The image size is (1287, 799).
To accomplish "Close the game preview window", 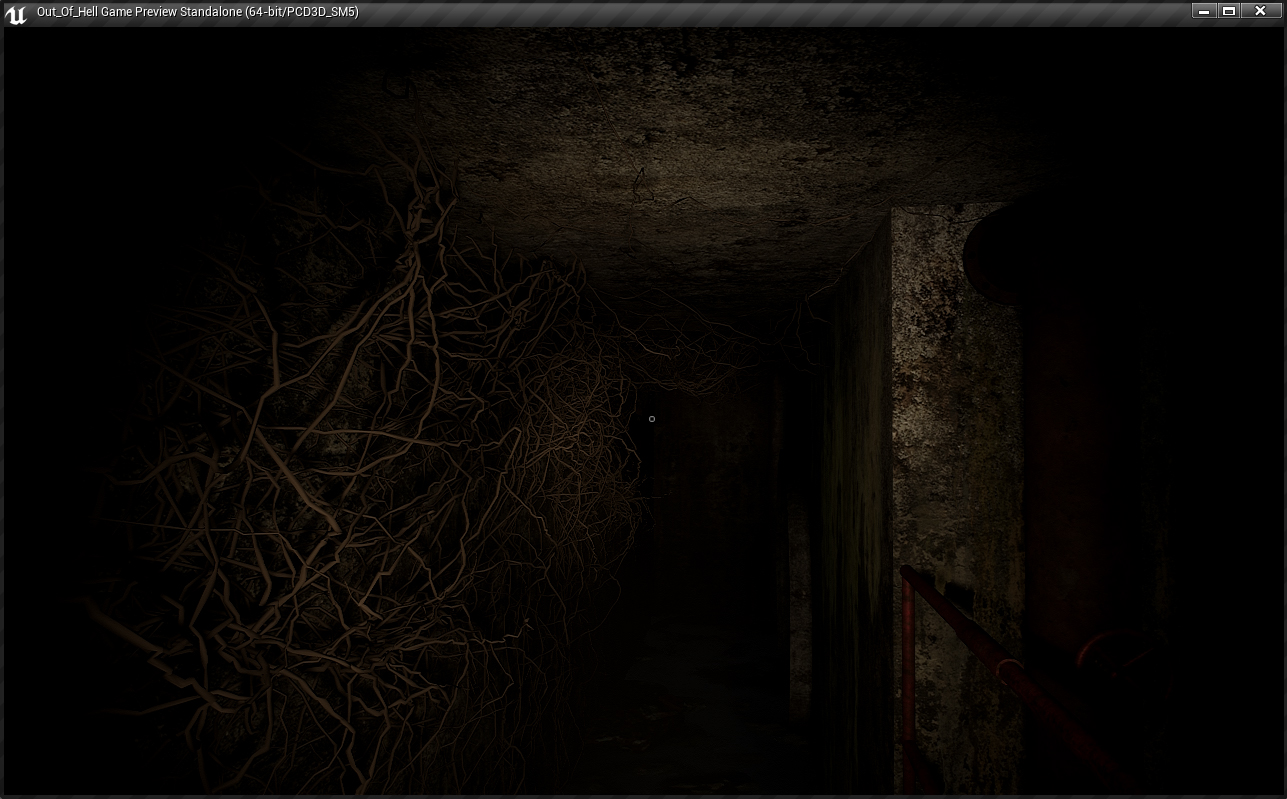I will point(1261,11).
